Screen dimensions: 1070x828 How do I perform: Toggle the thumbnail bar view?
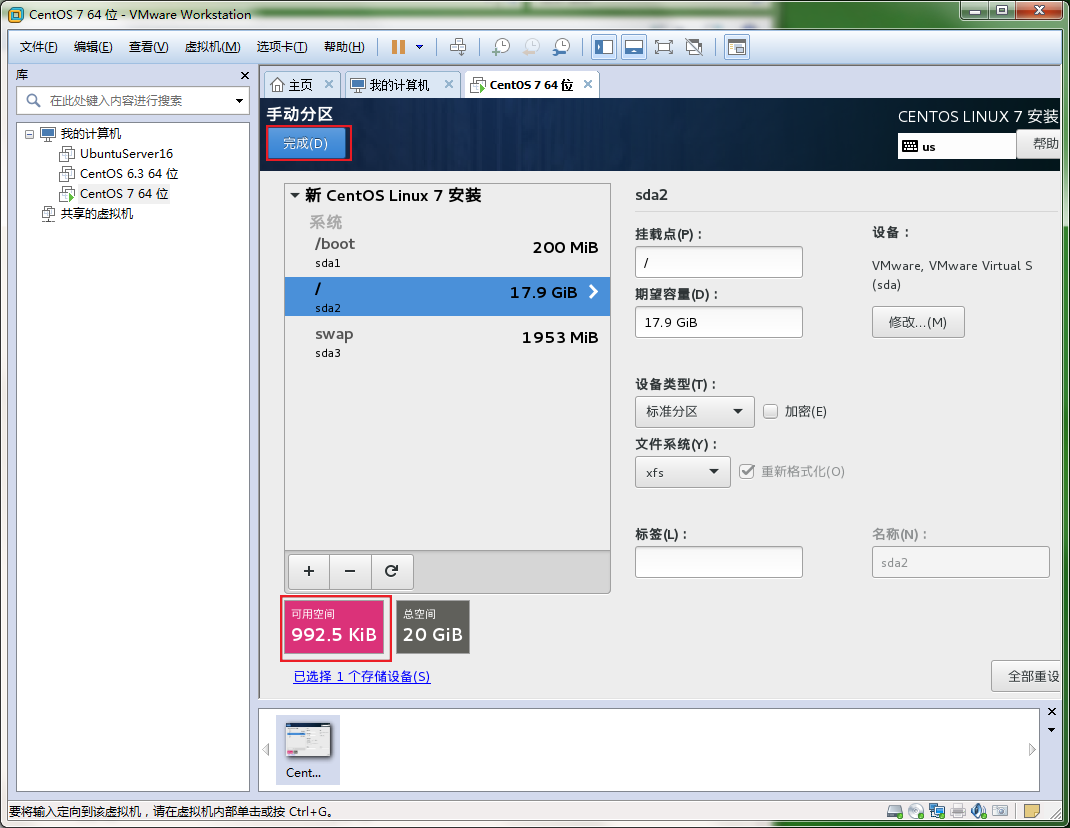(634, 47)
